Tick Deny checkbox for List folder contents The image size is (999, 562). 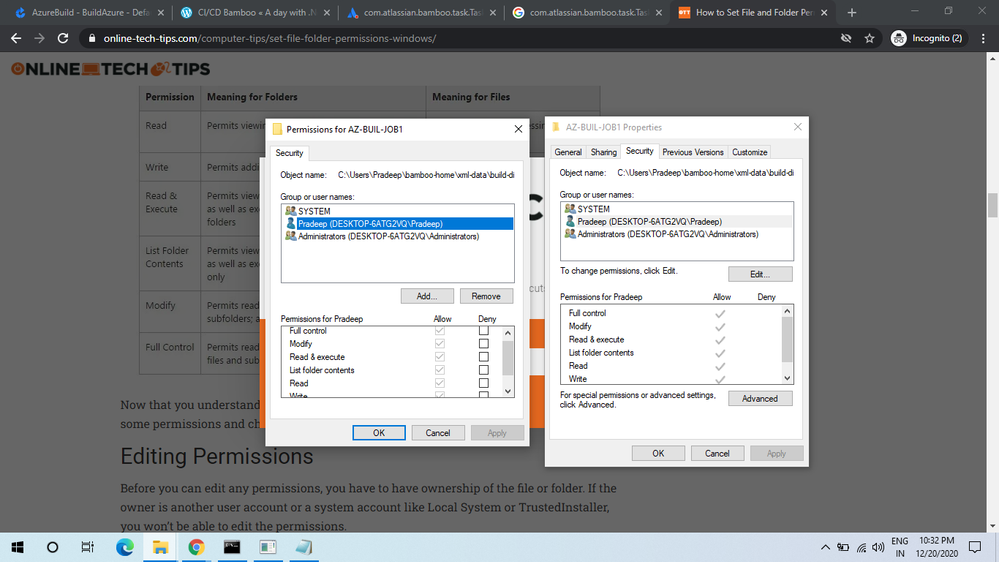(x=484, y=370)
